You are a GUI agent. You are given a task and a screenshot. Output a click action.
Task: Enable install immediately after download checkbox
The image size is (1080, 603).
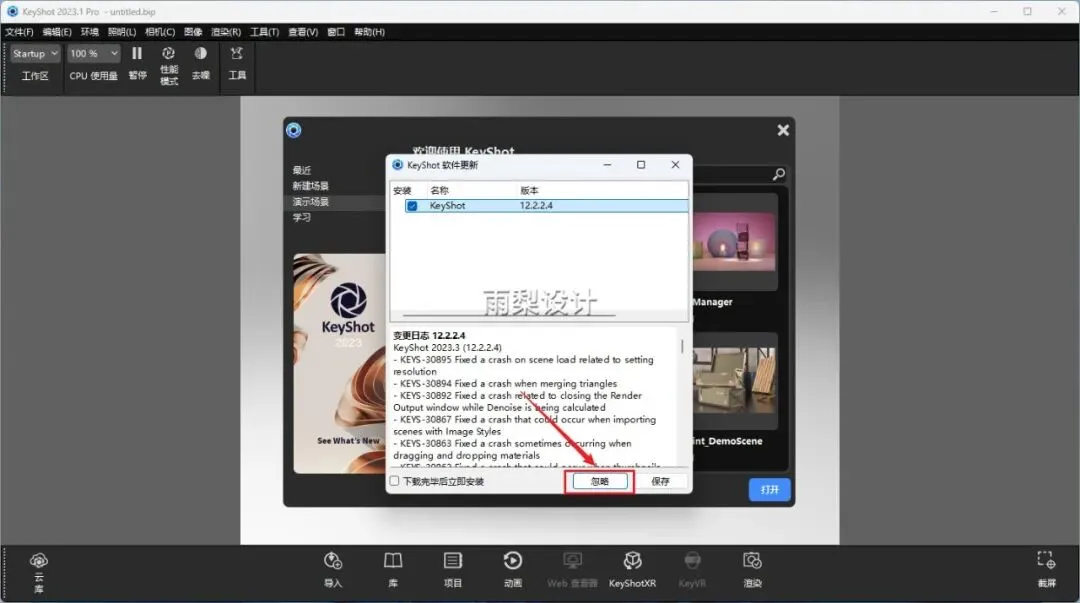(395, 481)
